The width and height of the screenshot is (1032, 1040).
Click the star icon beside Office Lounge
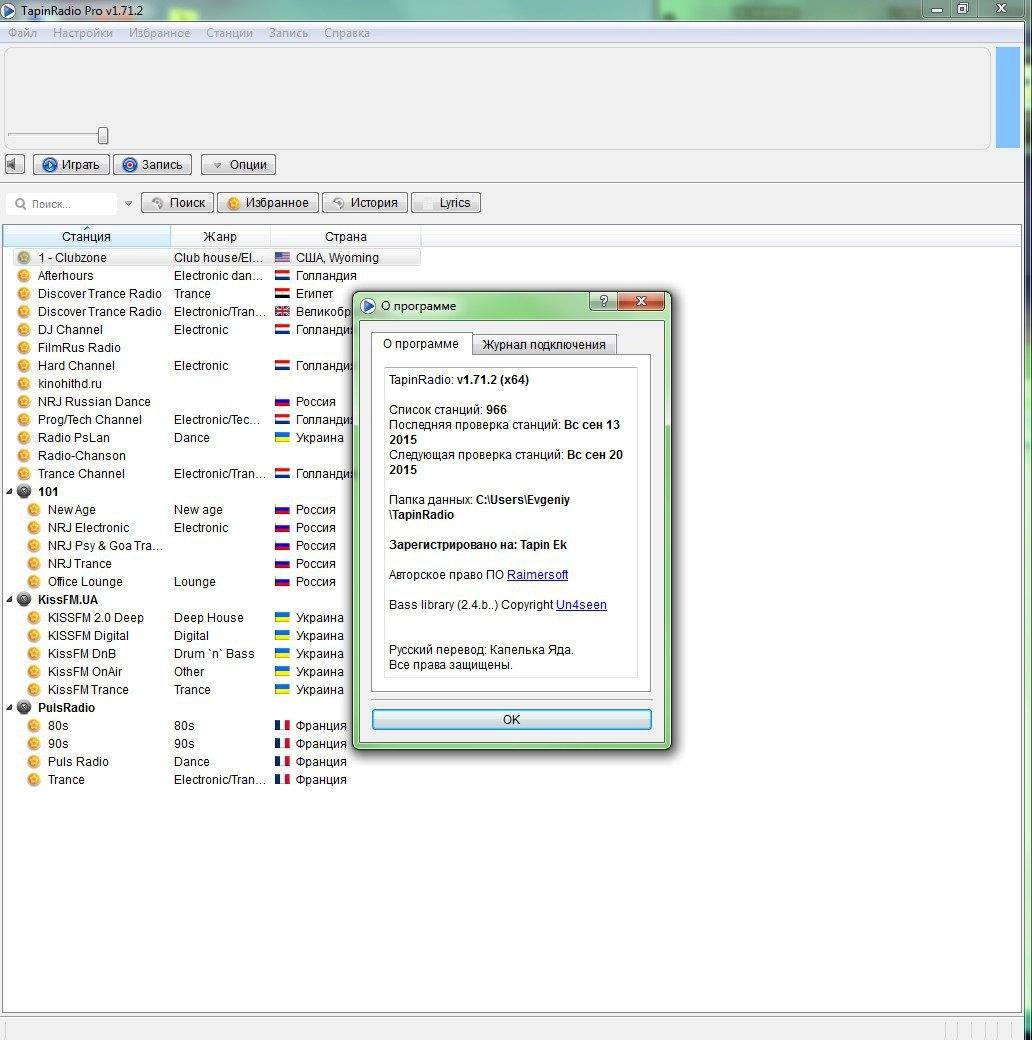(34, 582)
